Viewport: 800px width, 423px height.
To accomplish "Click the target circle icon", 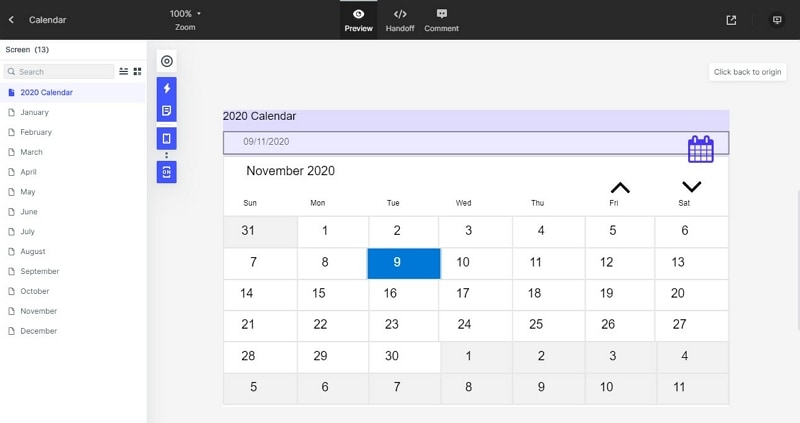I will click(x=167, y=62).
